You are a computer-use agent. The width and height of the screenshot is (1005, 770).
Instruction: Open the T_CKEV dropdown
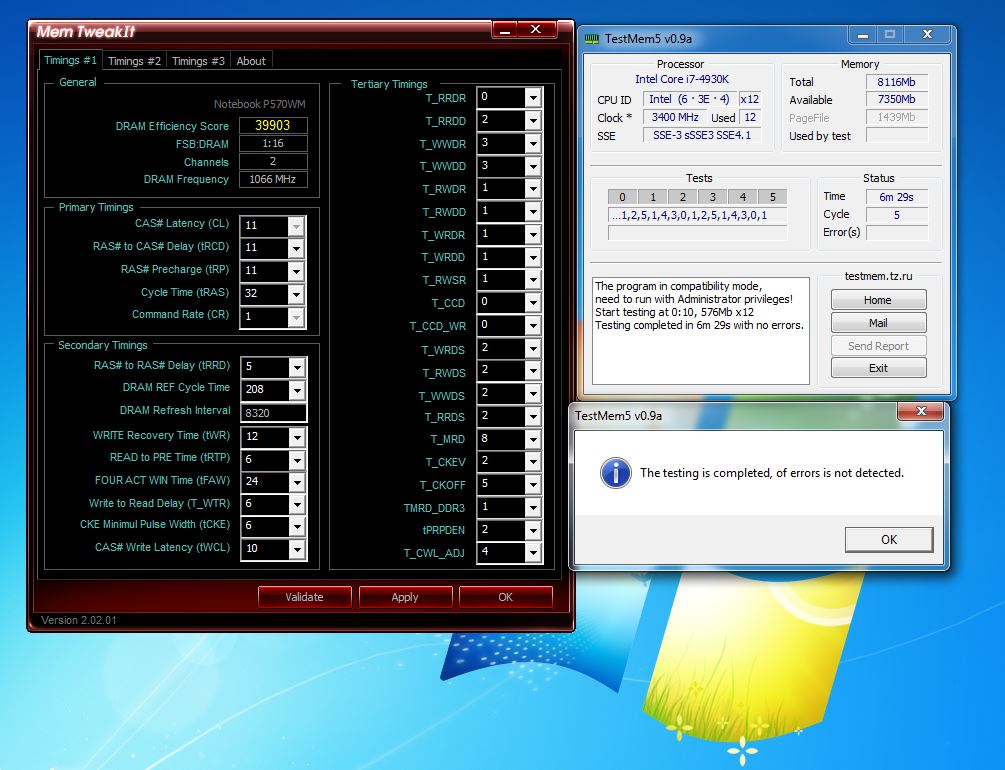[x=533, y=462]
